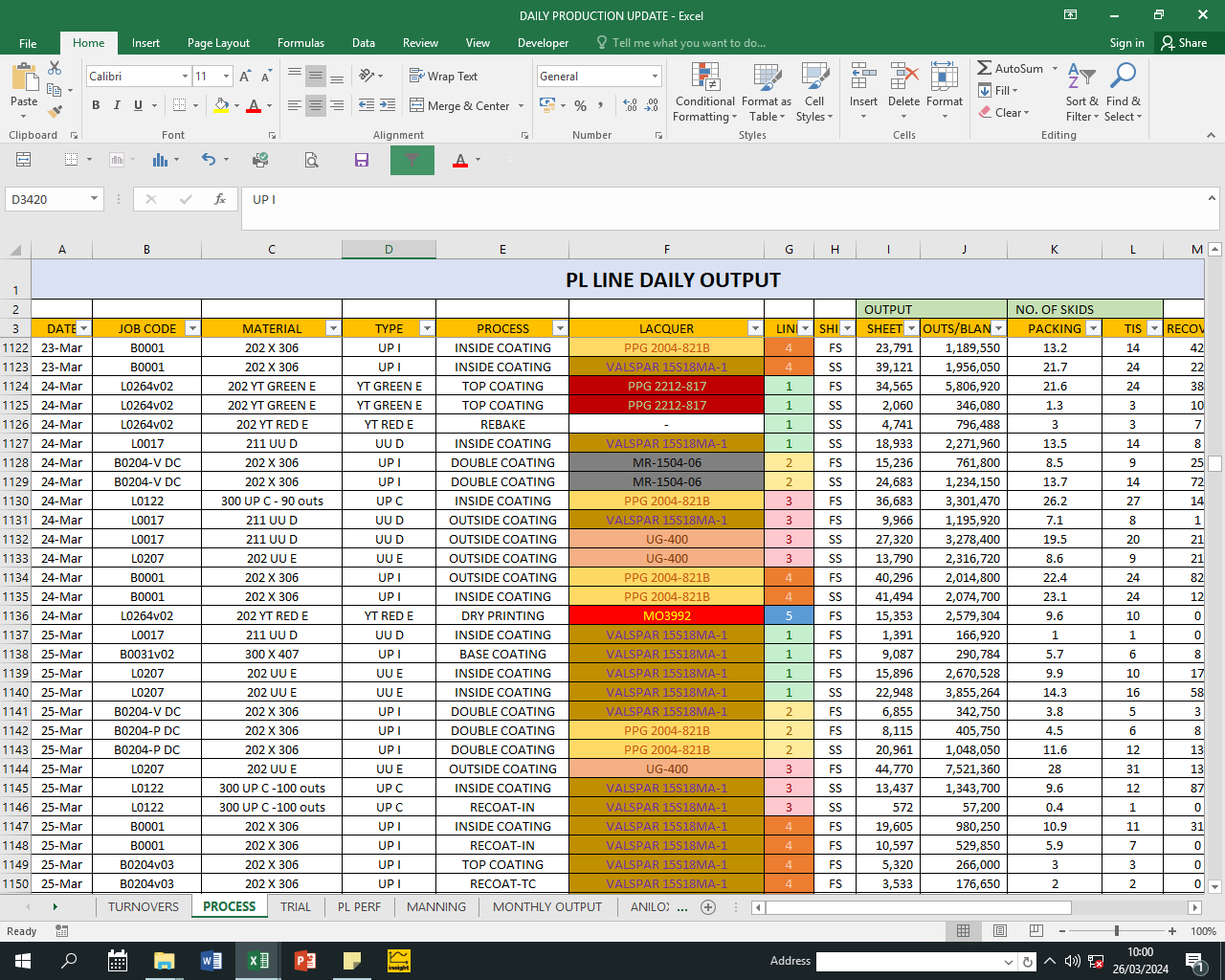The width and height of the screenshot is (1225, 980).
Task: Expand the Name Box dropdown arrow
Action: click(94, 199)
